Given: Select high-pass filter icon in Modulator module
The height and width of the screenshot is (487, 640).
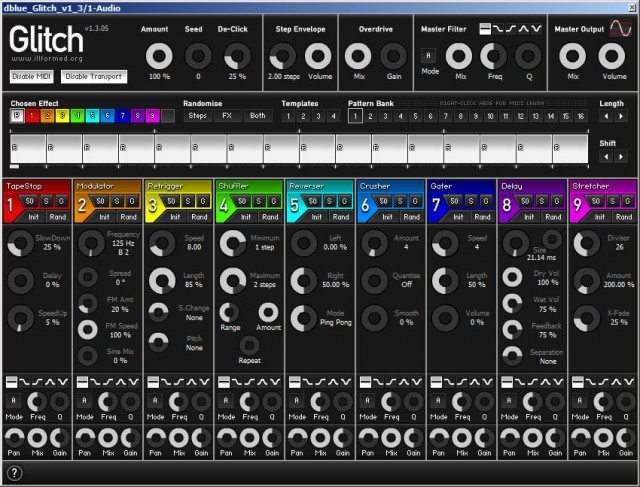Looking at the screenshot, I should click(x=108, y=382).
